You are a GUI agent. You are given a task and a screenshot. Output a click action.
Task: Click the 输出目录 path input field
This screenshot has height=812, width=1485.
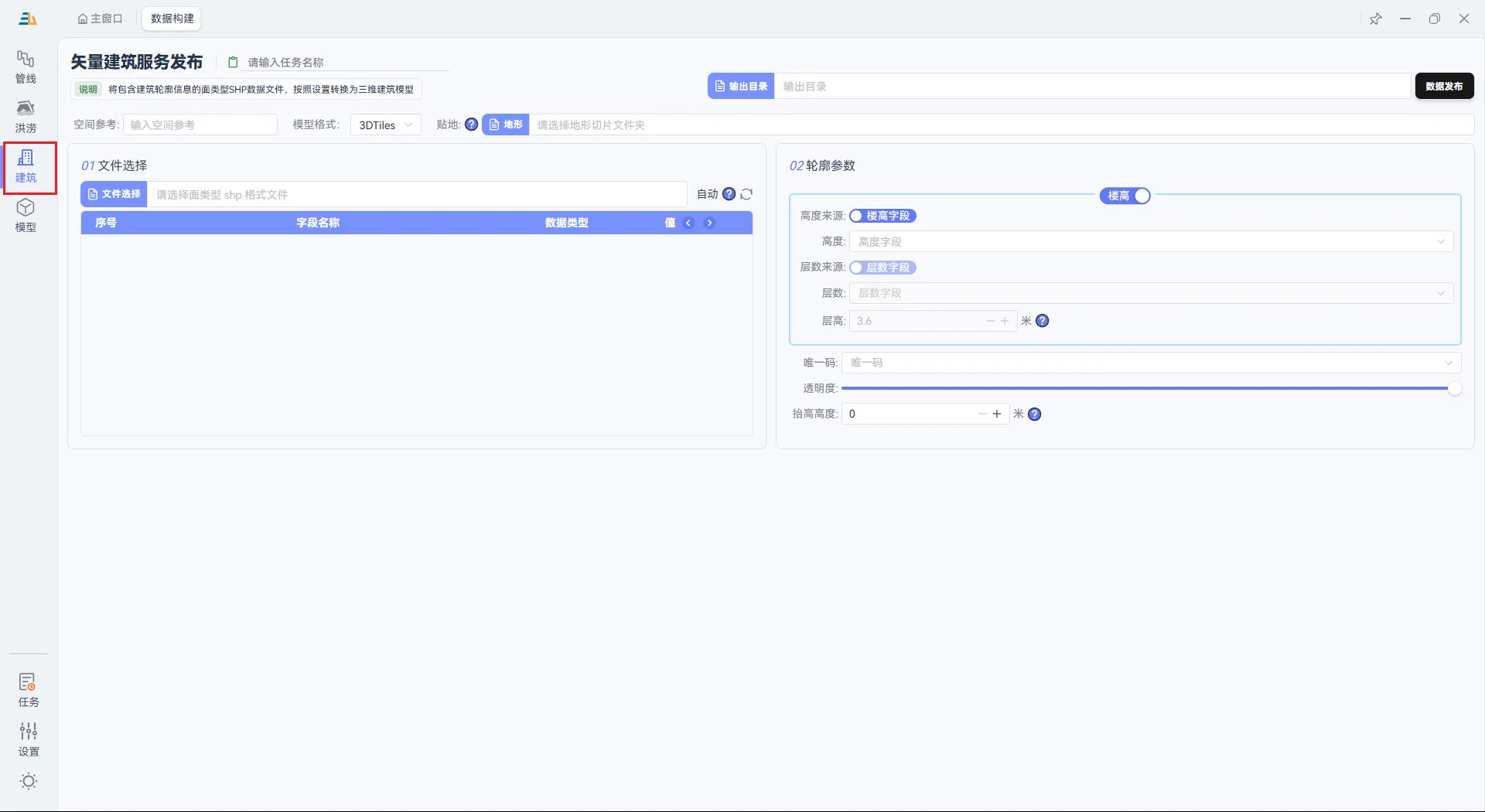tap(1093, 86)
